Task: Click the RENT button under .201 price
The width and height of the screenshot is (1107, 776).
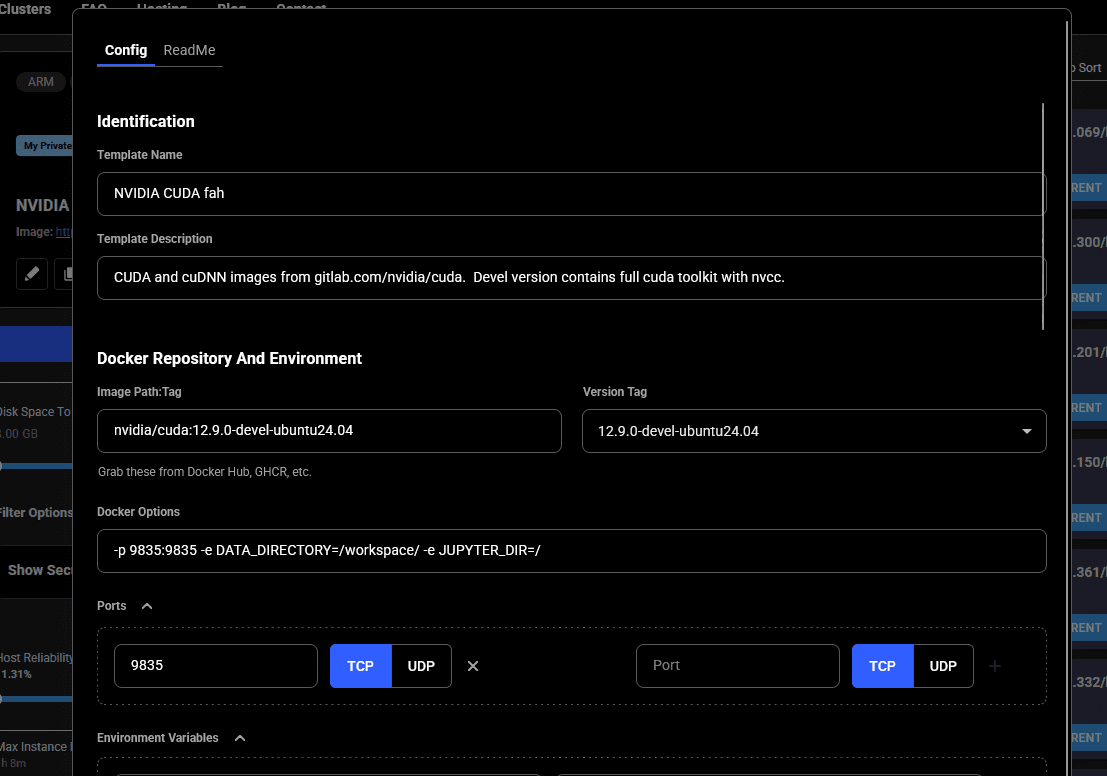Action: tap(1089, 408)
